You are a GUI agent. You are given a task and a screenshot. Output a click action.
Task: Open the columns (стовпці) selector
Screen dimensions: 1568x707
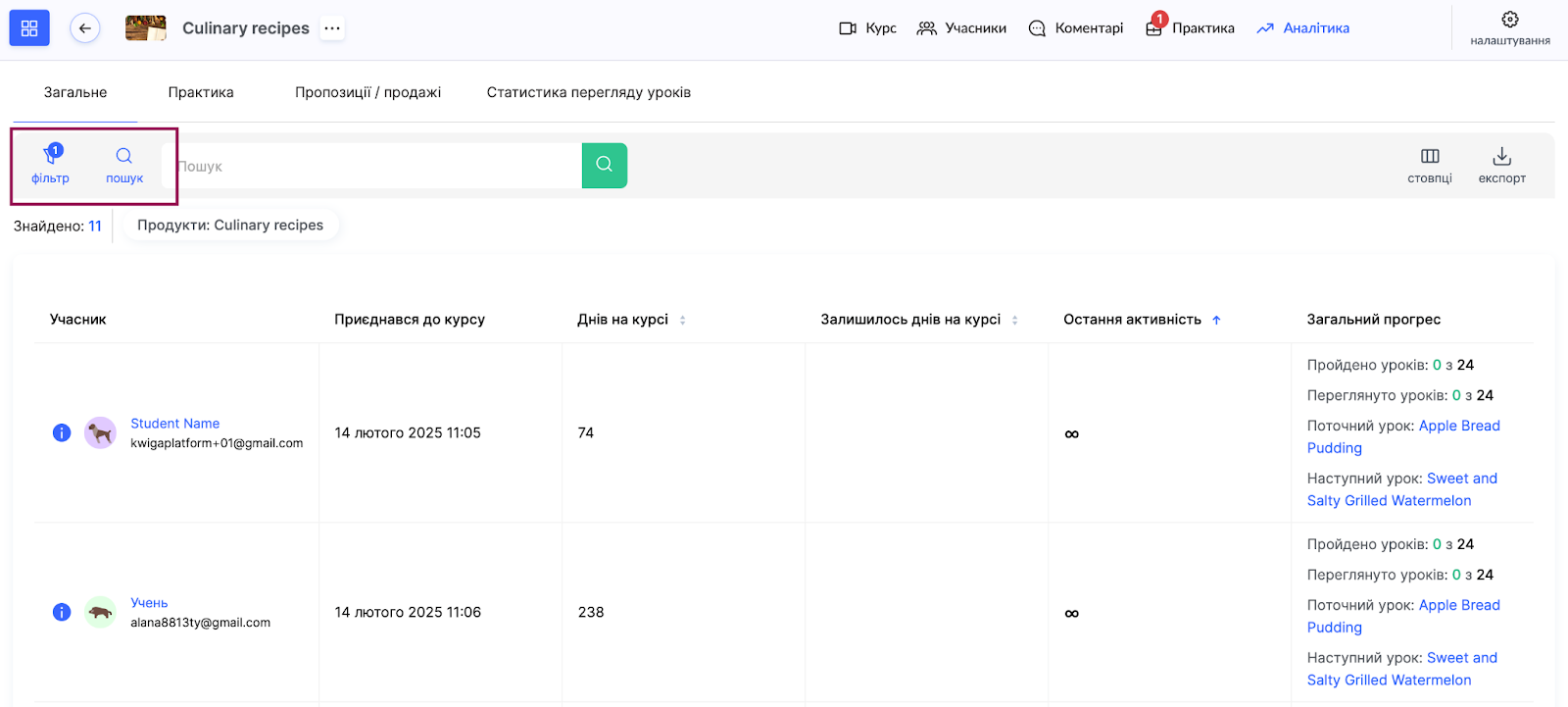(x=1430, y=157)
